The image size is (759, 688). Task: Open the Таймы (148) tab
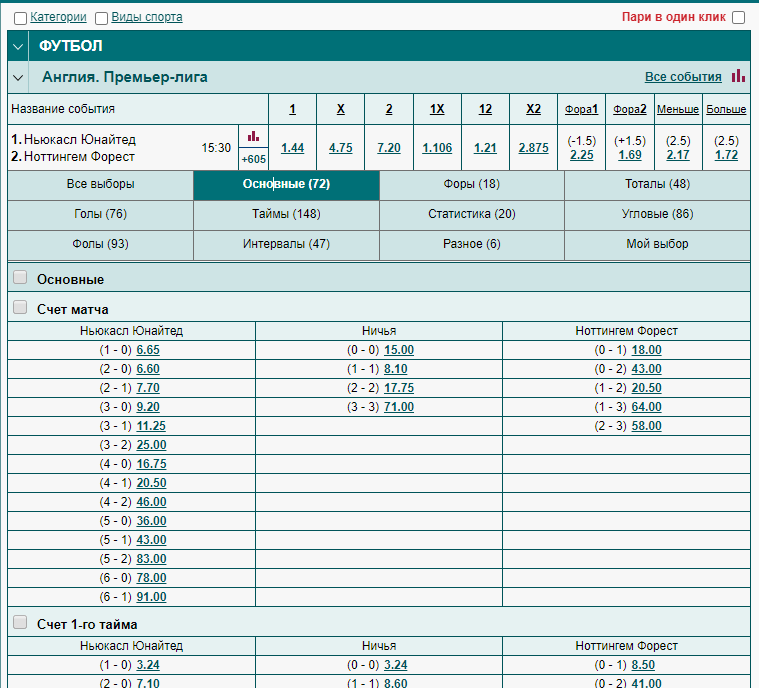click(286, 214)
